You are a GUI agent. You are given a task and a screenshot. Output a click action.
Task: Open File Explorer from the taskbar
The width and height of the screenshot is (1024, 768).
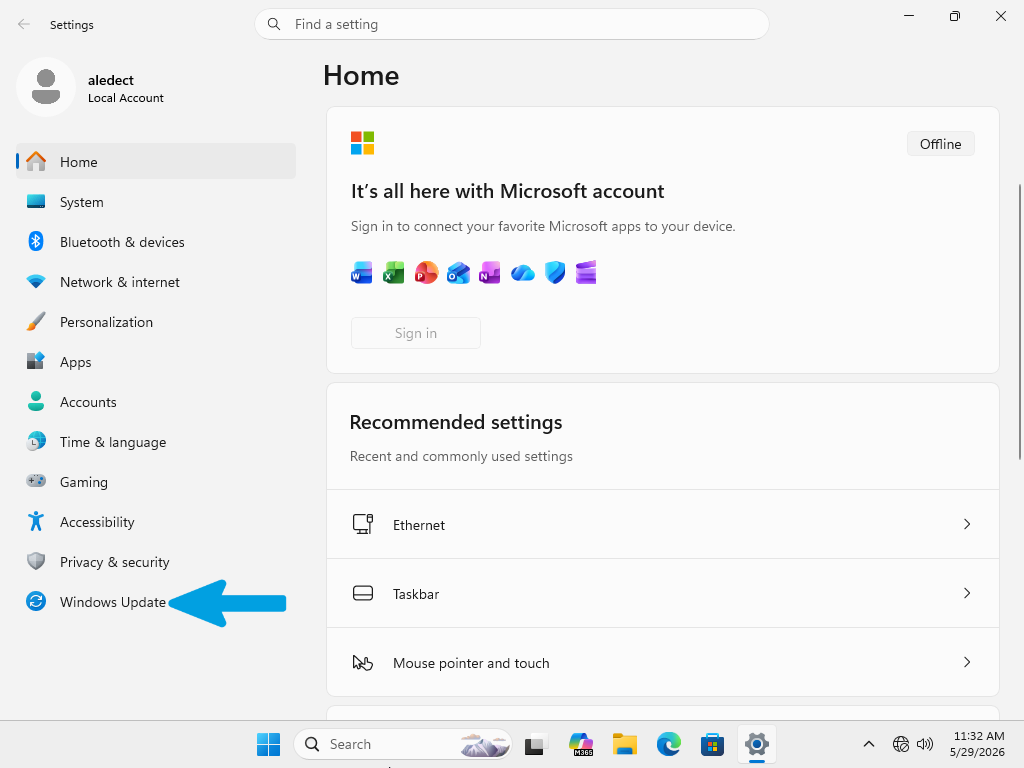[x=625, y=744]
